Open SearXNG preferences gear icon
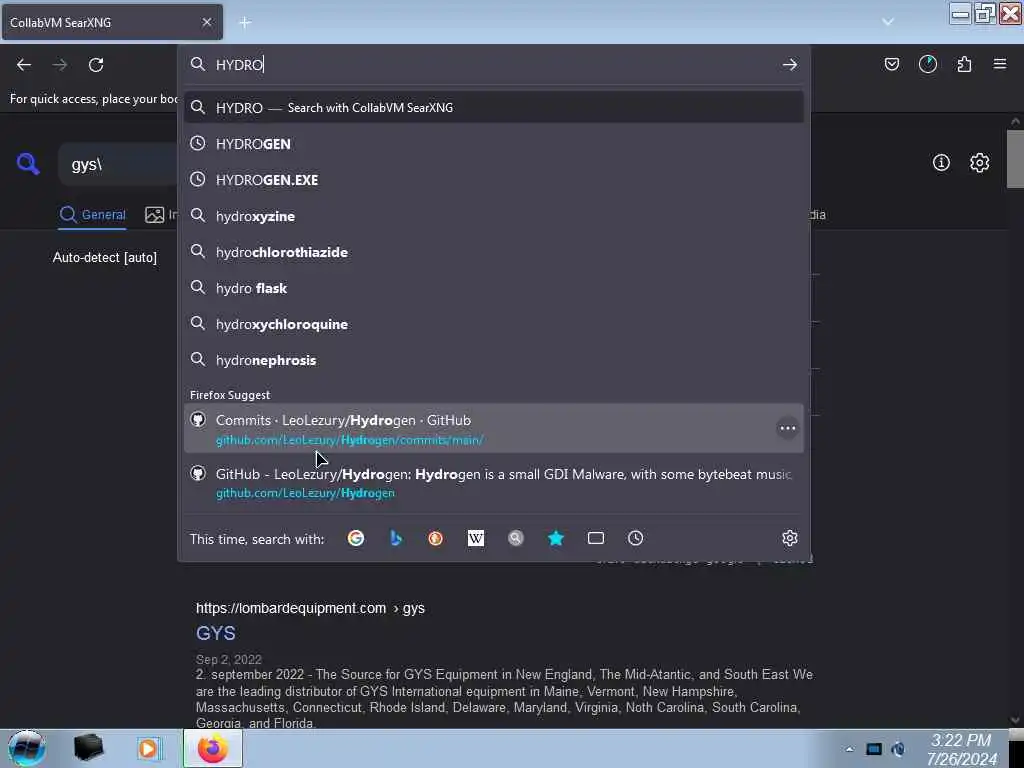The height and width of the screenshot is (768, 1024). (x=980, y=163)
